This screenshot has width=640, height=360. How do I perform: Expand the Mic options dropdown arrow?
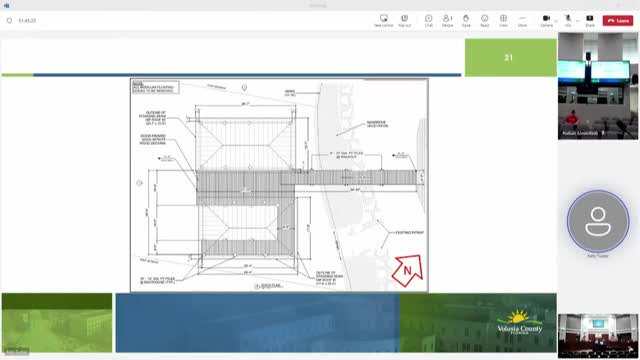click(x=578, y=20)
